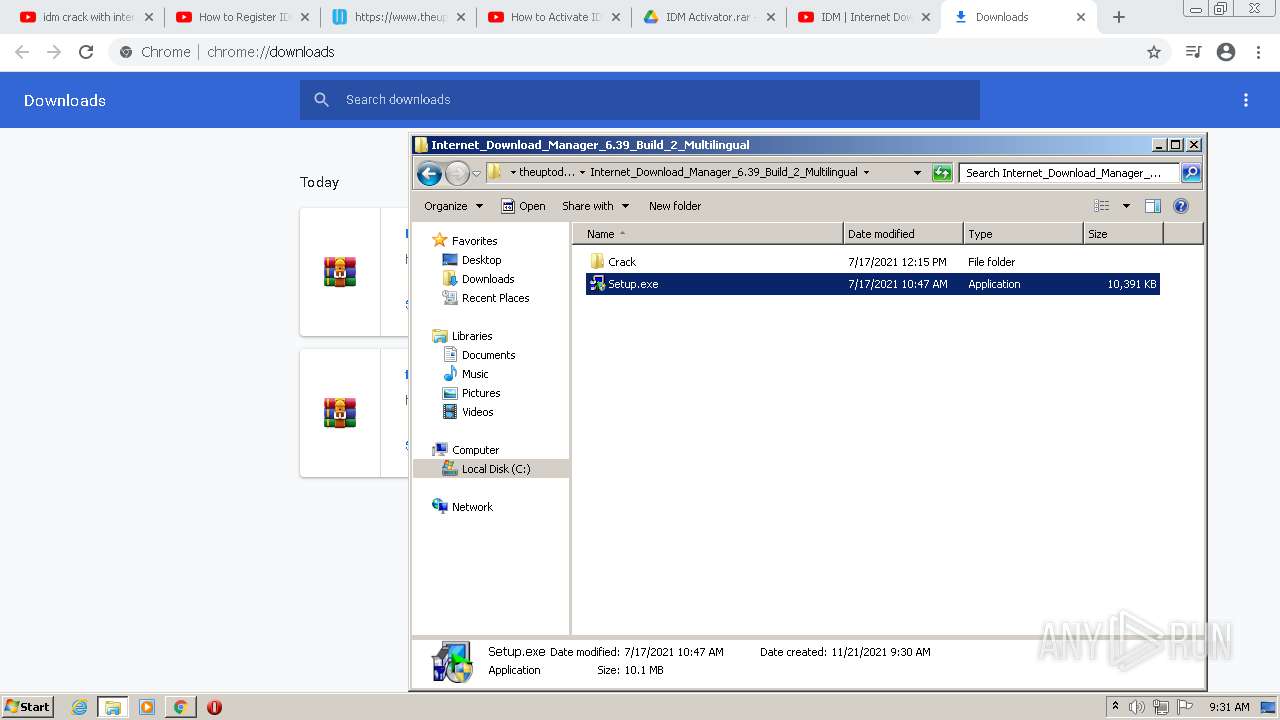Select the Crack folder icon

click(x=597, y=261)
